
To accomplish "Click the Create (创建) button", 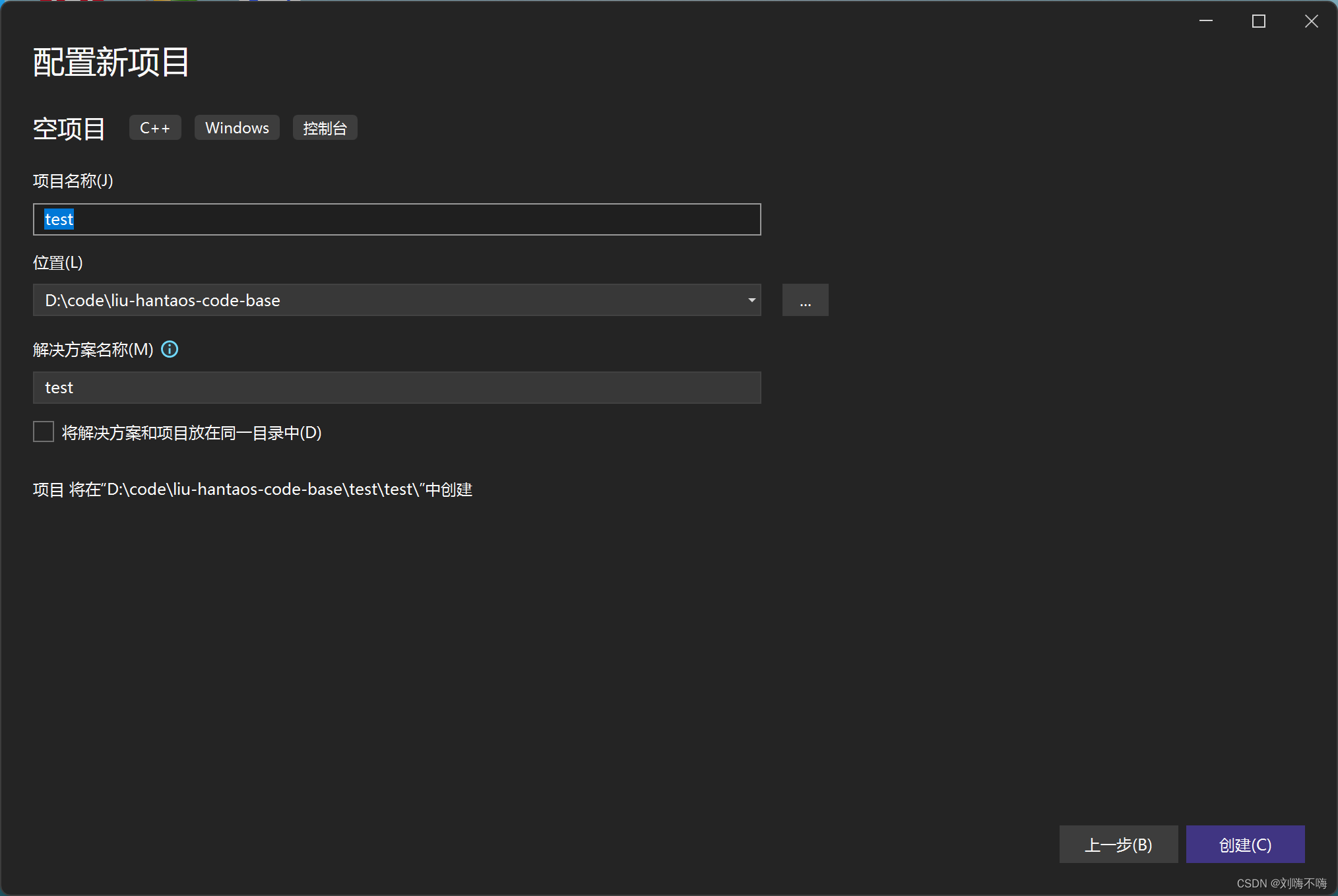I will click(1244, 845).
